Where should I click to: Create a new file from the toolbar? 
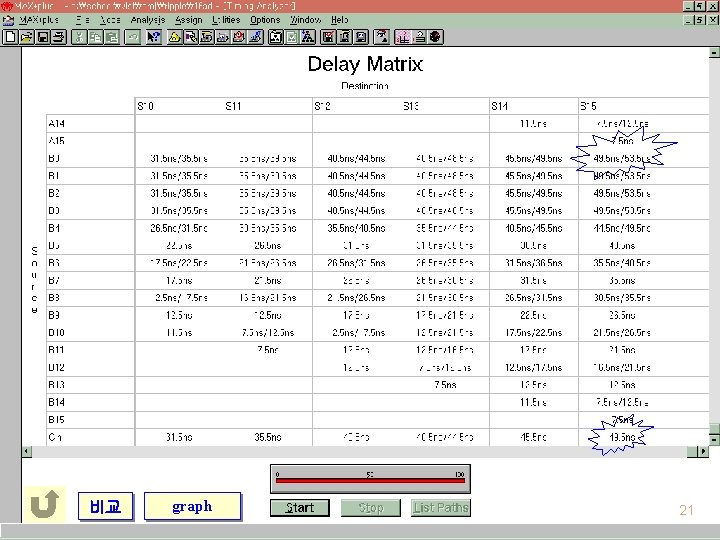click(10, 37)
